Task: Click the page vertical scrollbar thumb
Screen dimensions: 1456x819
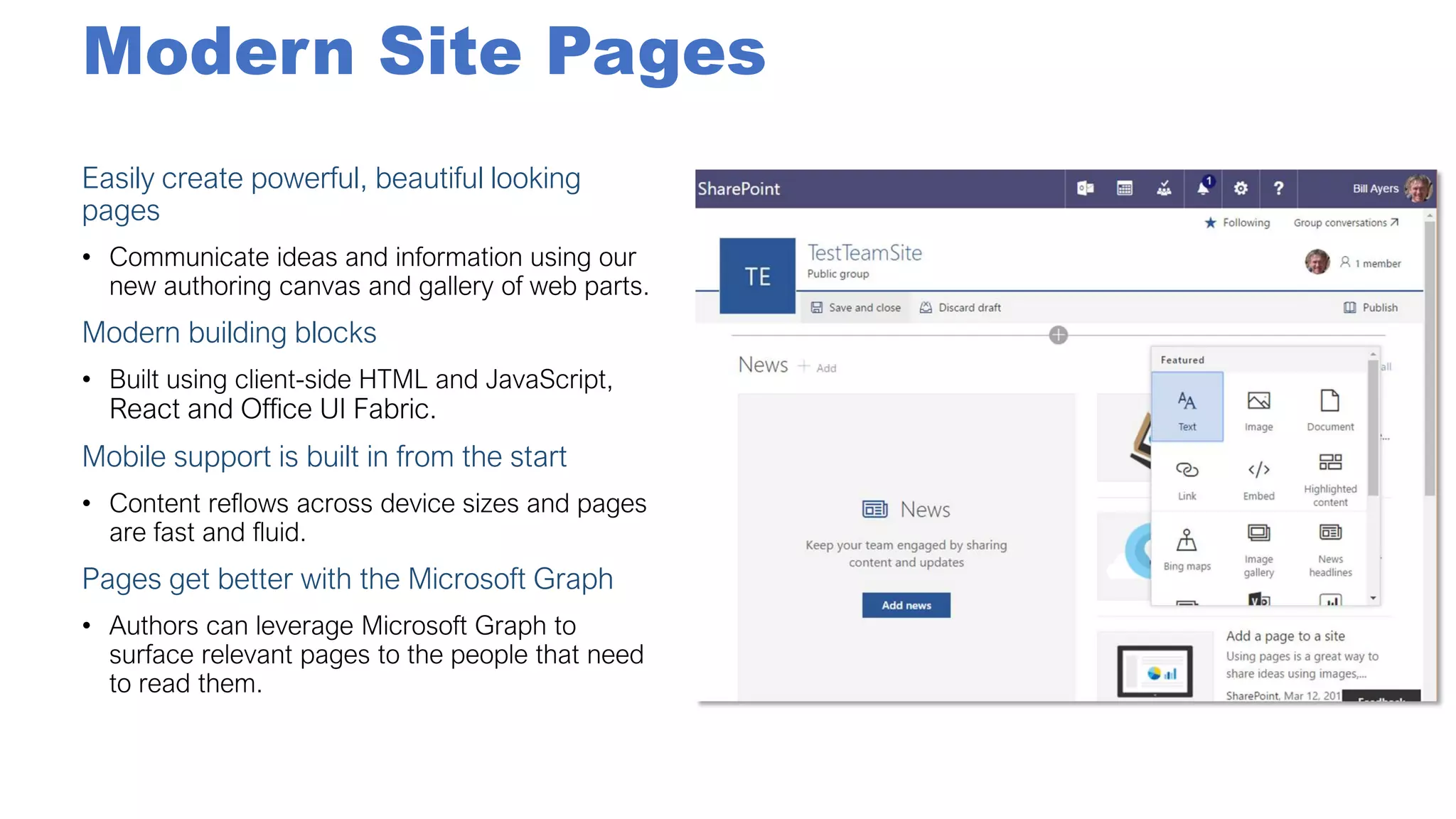Action: click(x=1429, y=359)
